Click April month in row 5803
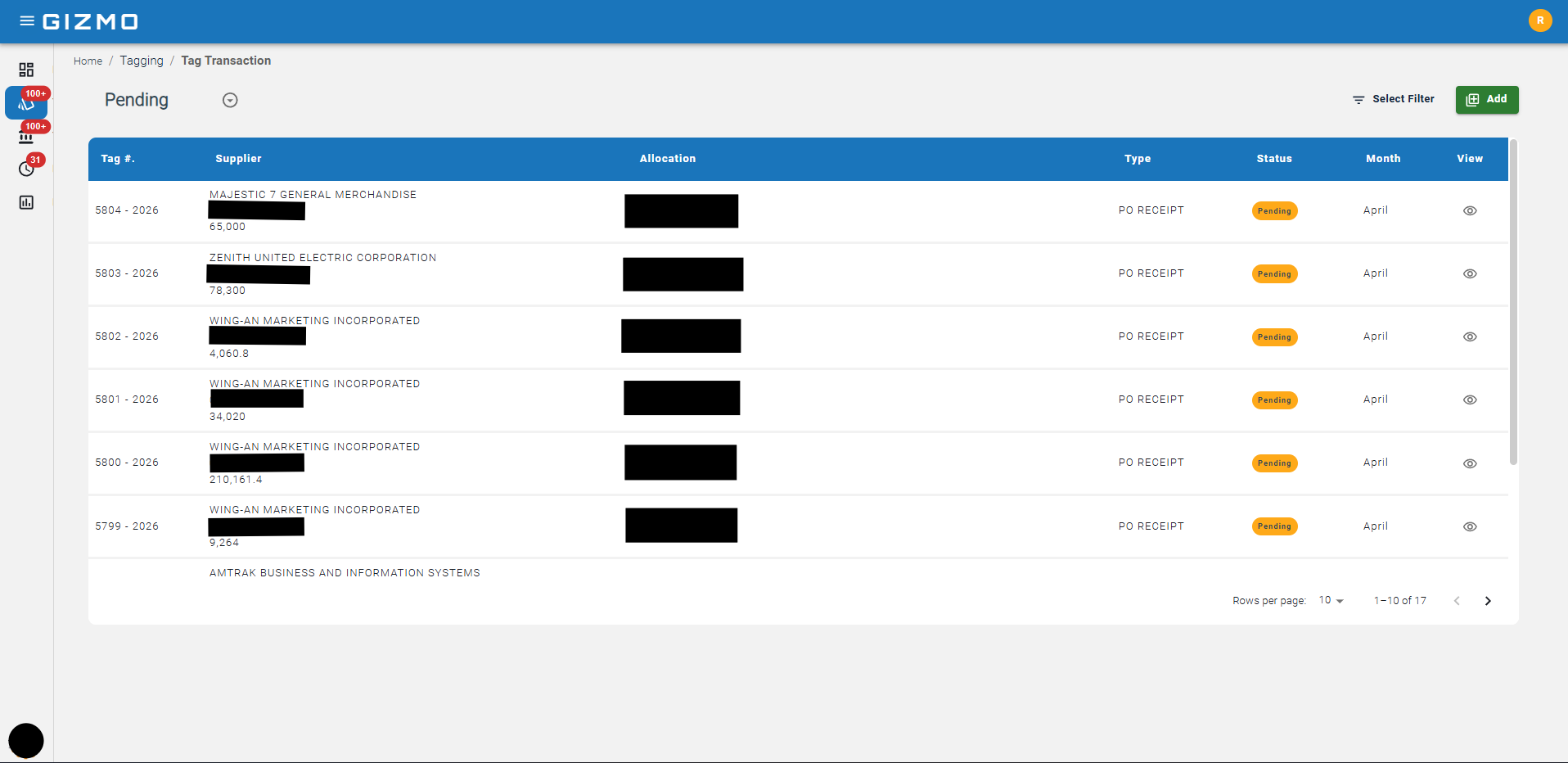Viewport: 1568px width, 763px height. 1376,273
